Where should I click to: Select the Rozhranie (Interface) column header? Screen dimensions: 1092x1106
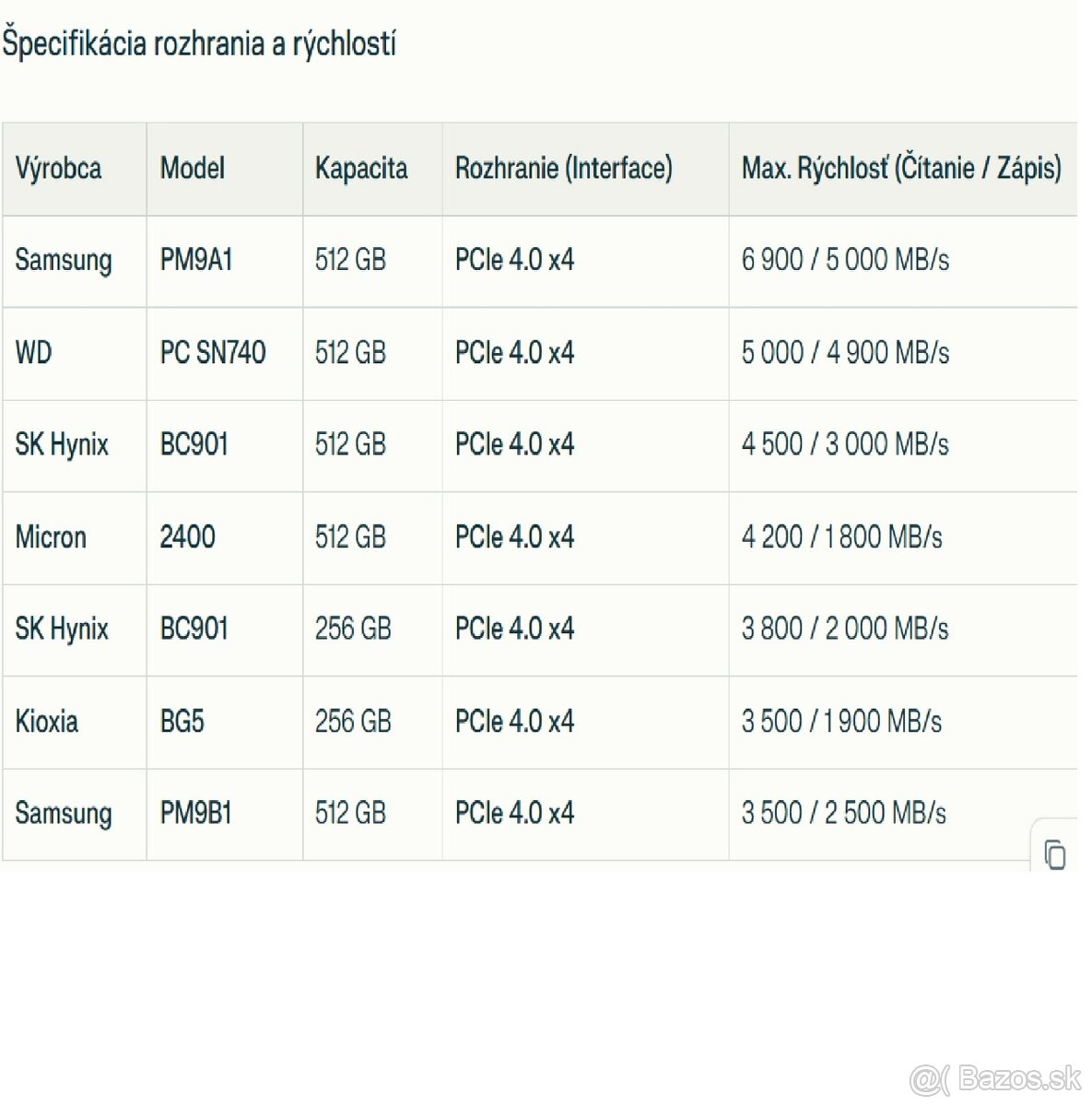click(563, 169)
